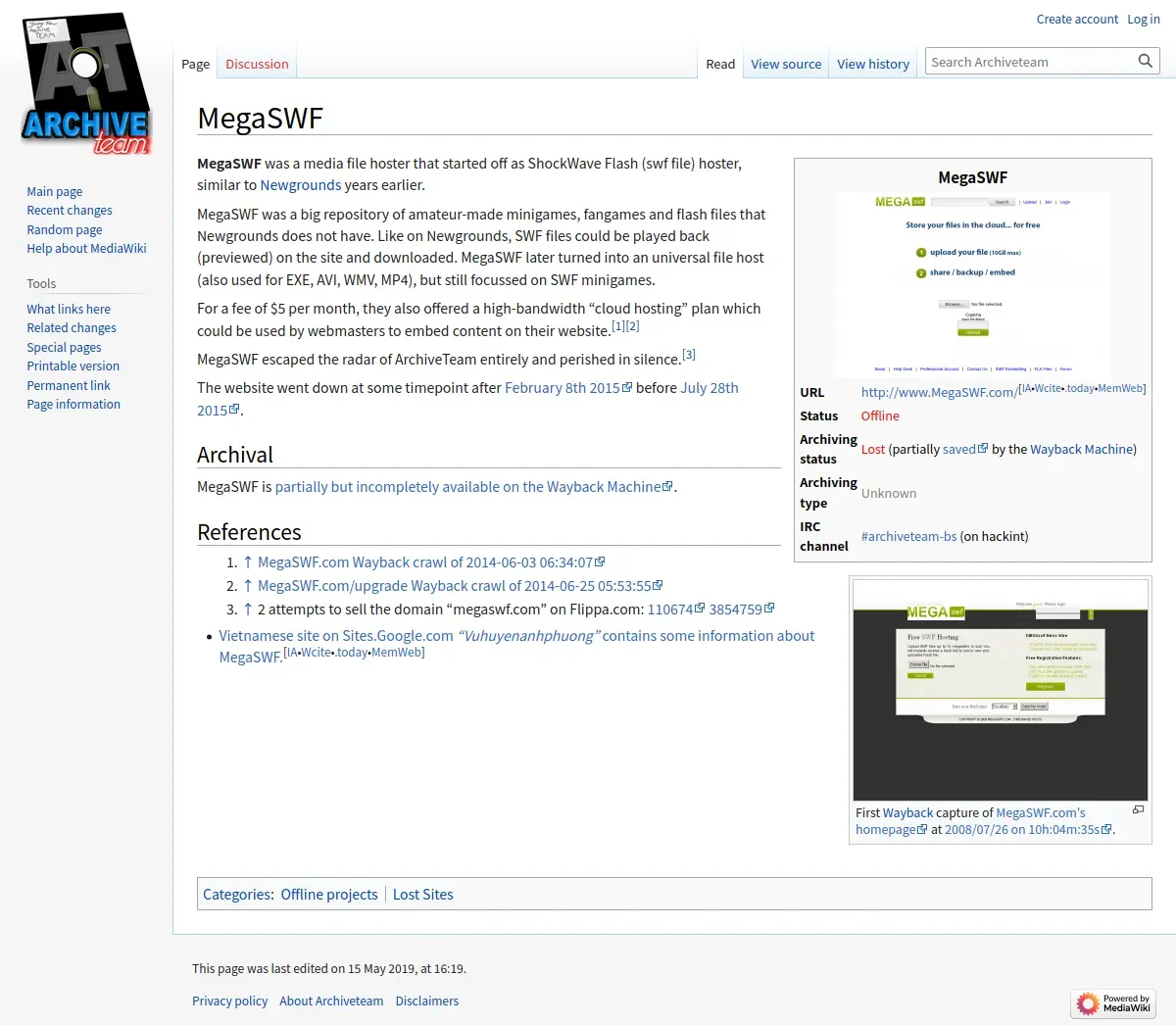The image size is (1176, 1025).
Task: Click the enlarge icon under the Wayback thumbnail
Action: point(1138,810)
